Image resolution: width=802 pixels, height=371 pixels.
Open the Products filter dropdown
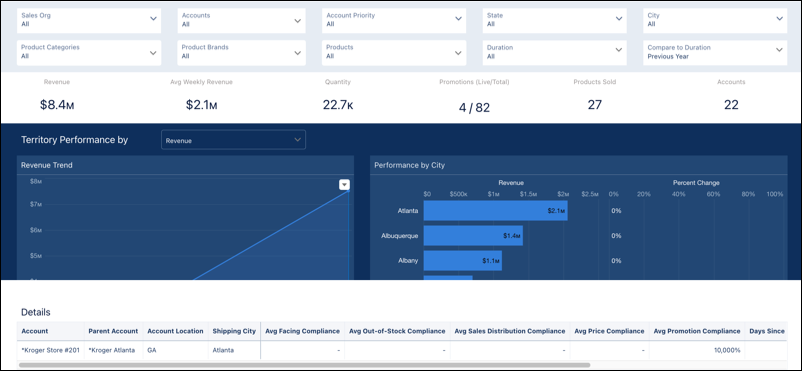click(394, 53)
